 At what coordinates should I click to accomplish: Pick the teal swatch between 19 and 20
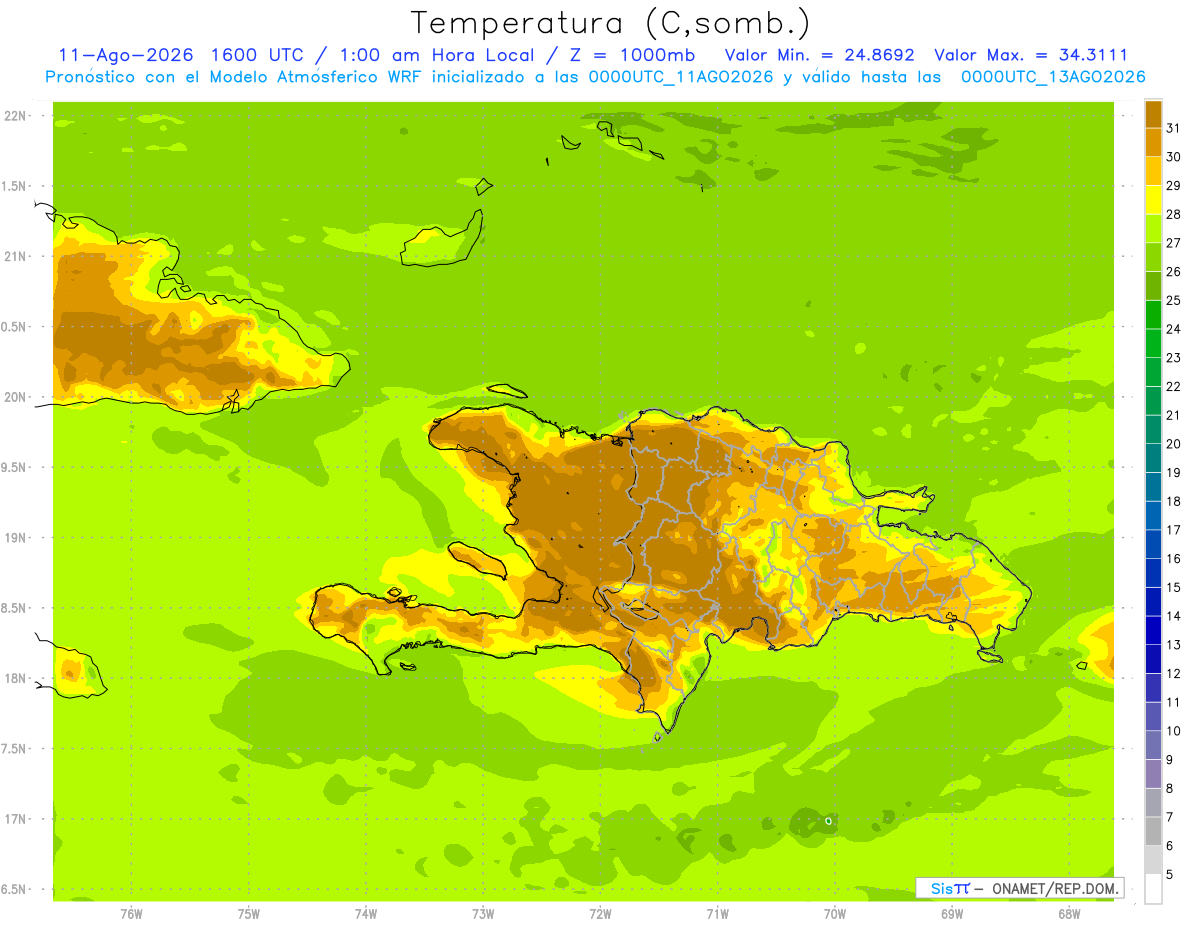1153,459
